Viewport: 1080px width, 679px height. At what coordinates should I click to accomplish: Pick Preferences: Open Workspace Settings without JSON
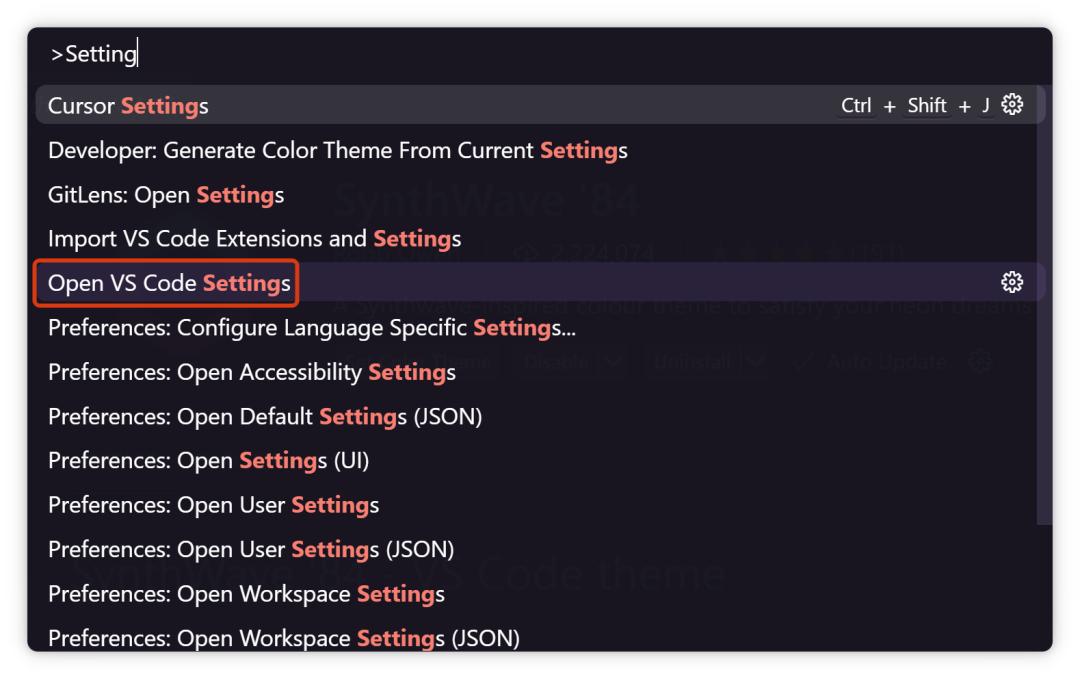[x=540, y=594]
